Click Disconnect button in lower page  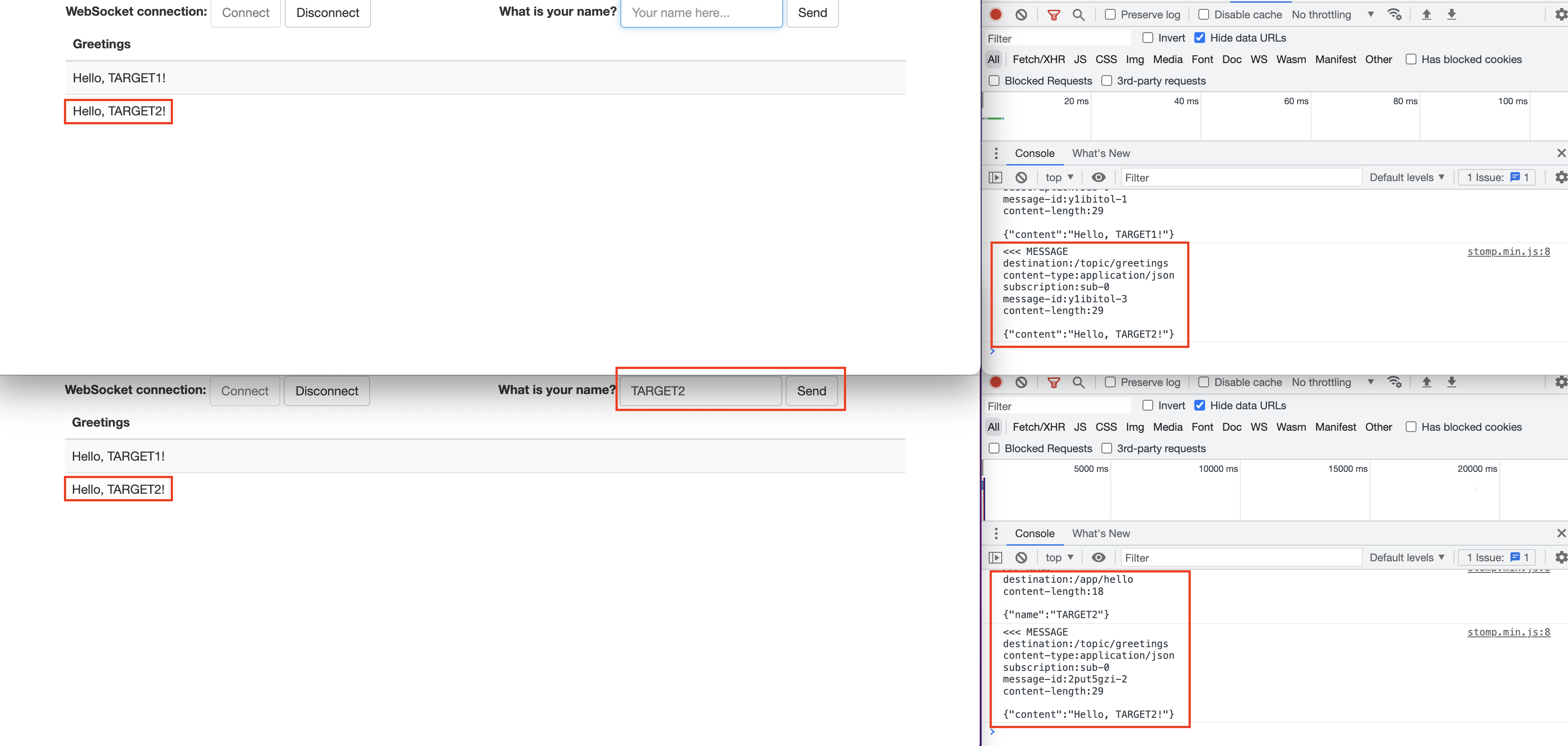click(327, 391)
